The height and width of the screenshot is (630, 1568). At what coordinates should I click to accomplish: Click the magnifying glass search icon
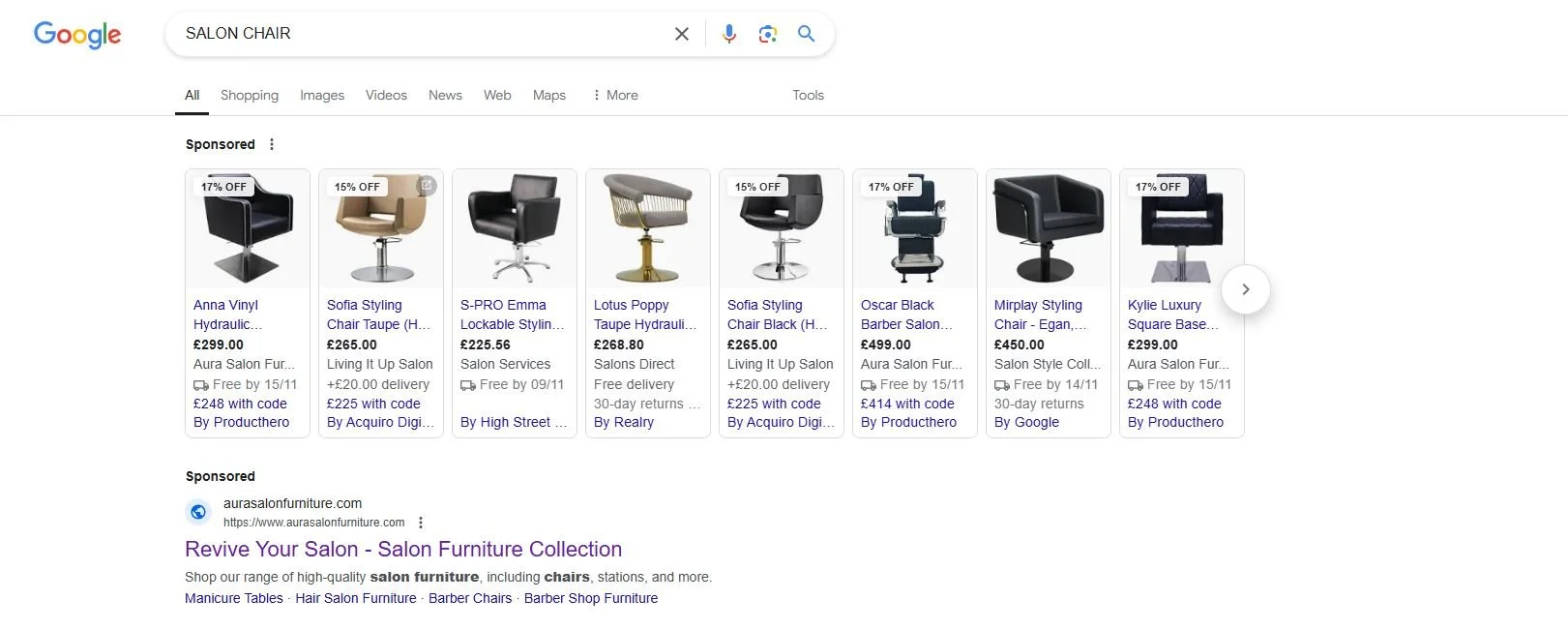(806, 34)
